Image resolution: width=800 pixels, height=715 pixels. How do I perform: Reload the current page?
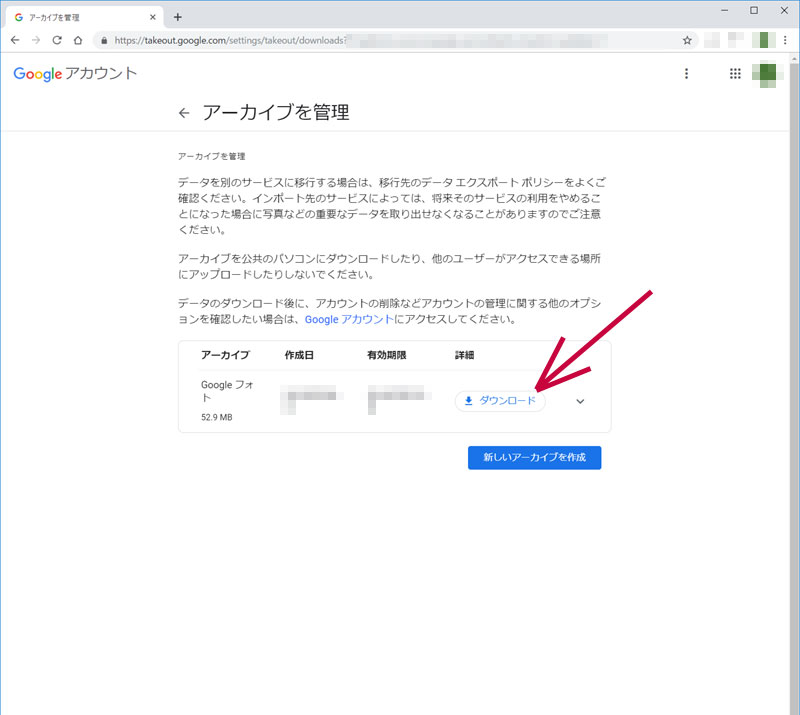click(x=57, y=40)
